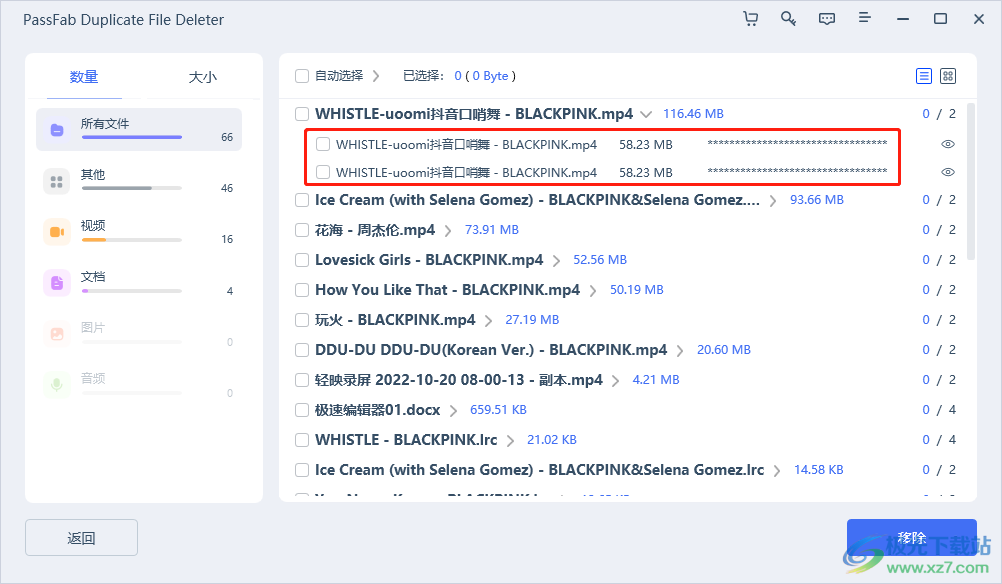
Task: Collapse the WHISTLE-uoomi mp4 group
Action: point(646,114)
